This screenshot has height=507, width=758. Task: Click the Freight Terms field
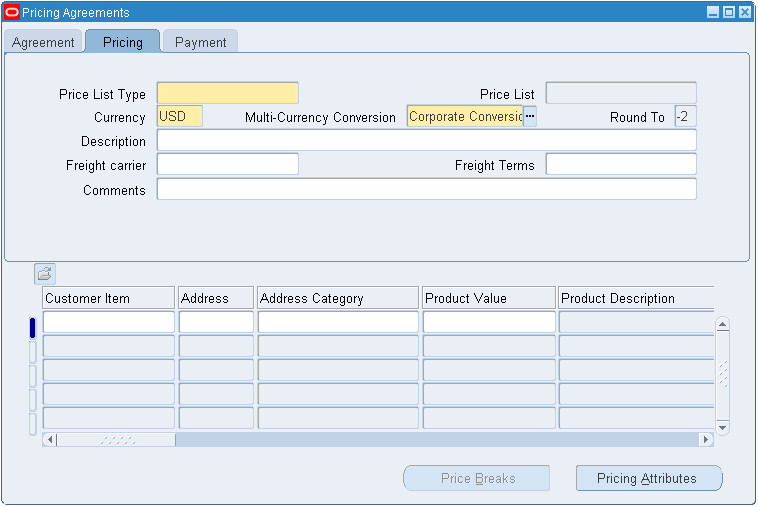point(620,165)
